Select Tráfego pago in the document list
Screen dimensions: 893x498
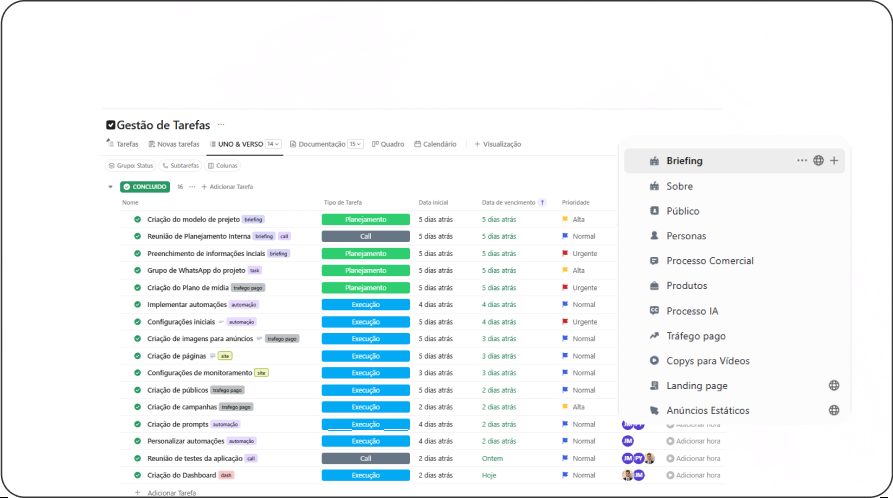point(696,336)
